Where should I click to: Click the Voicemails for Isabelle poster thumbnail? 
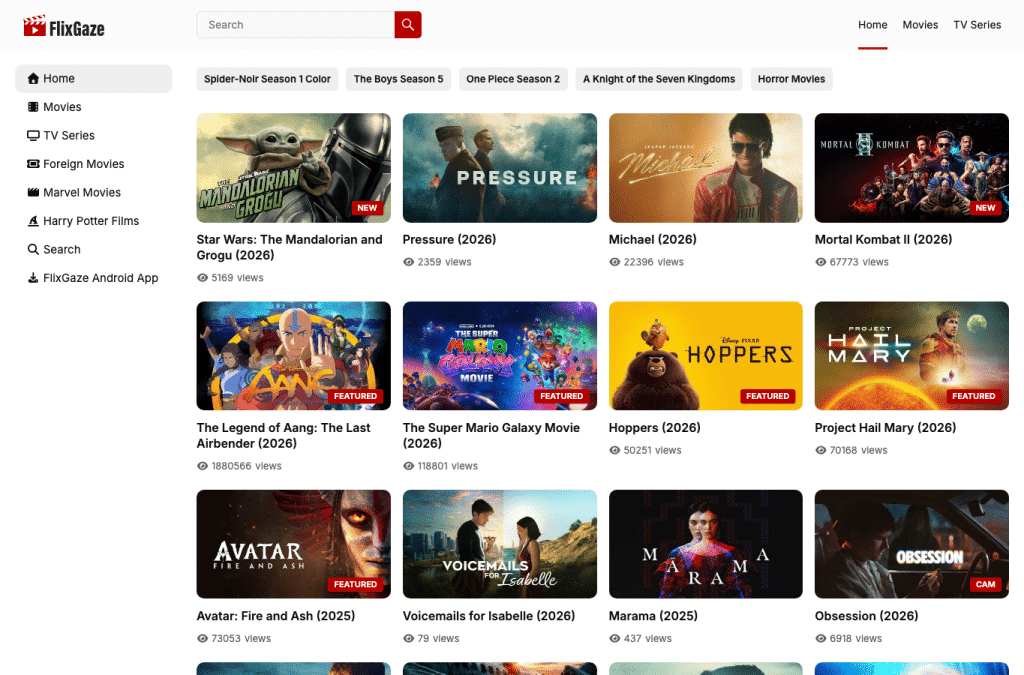500,544
